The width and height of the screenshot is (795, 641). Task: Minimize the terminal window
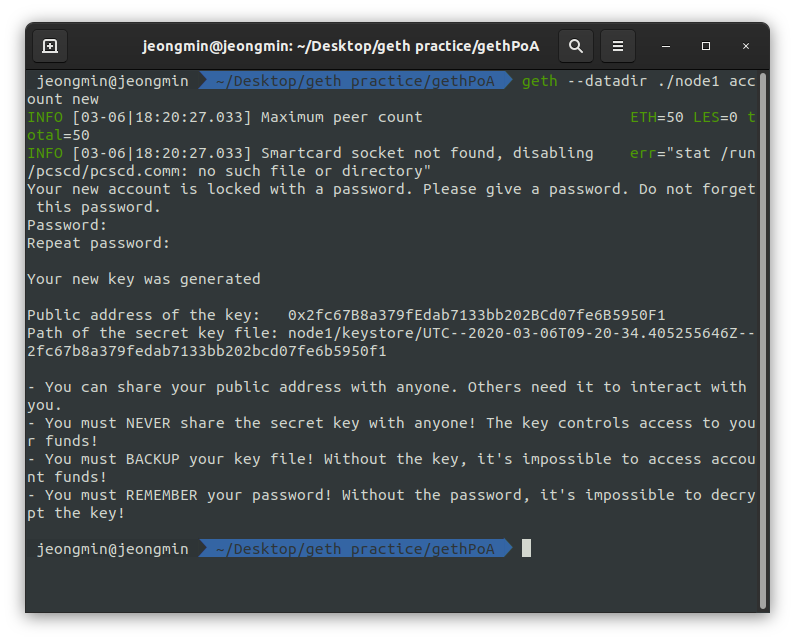pos(666,46)
